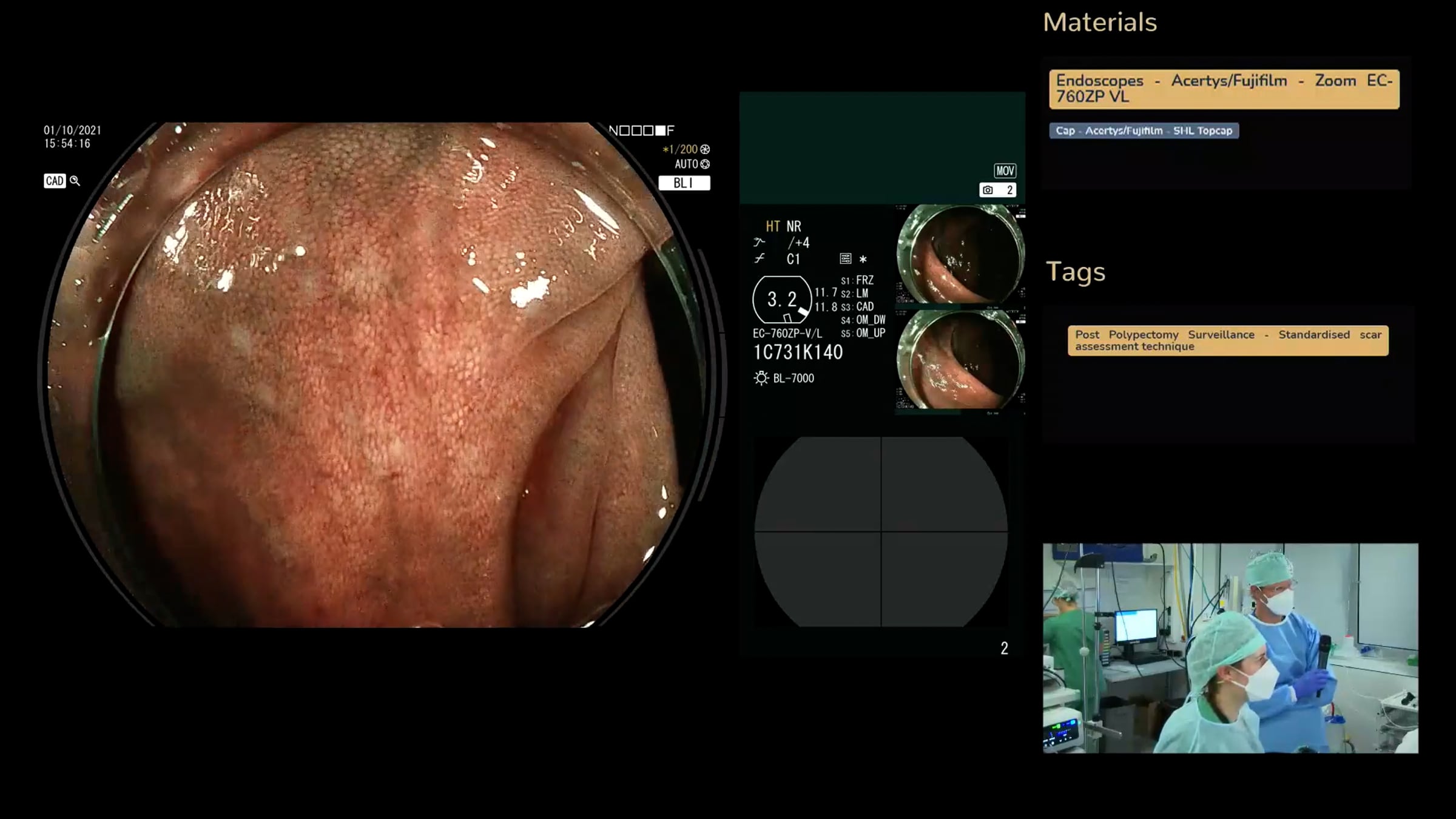
Task: Click the camera snapshot counter icon
Action: [x=988, y=190]
